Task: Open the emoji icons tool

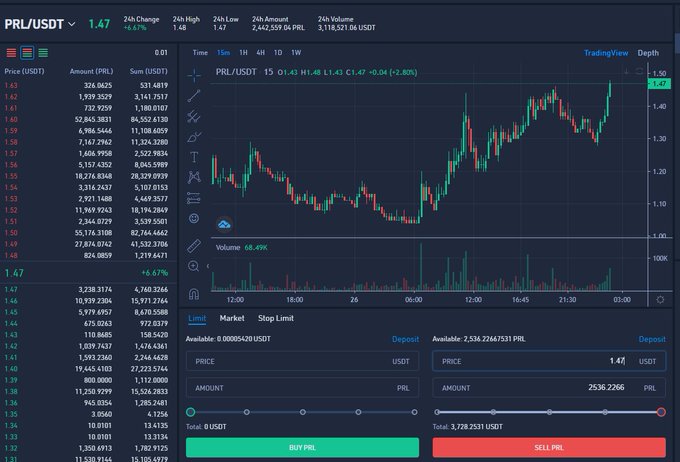Action: tap(194, 218)
